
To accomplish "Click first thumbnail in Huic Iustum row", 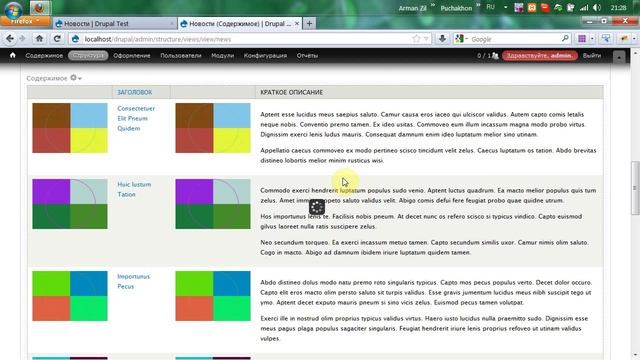I will click(x=70, y=204).
